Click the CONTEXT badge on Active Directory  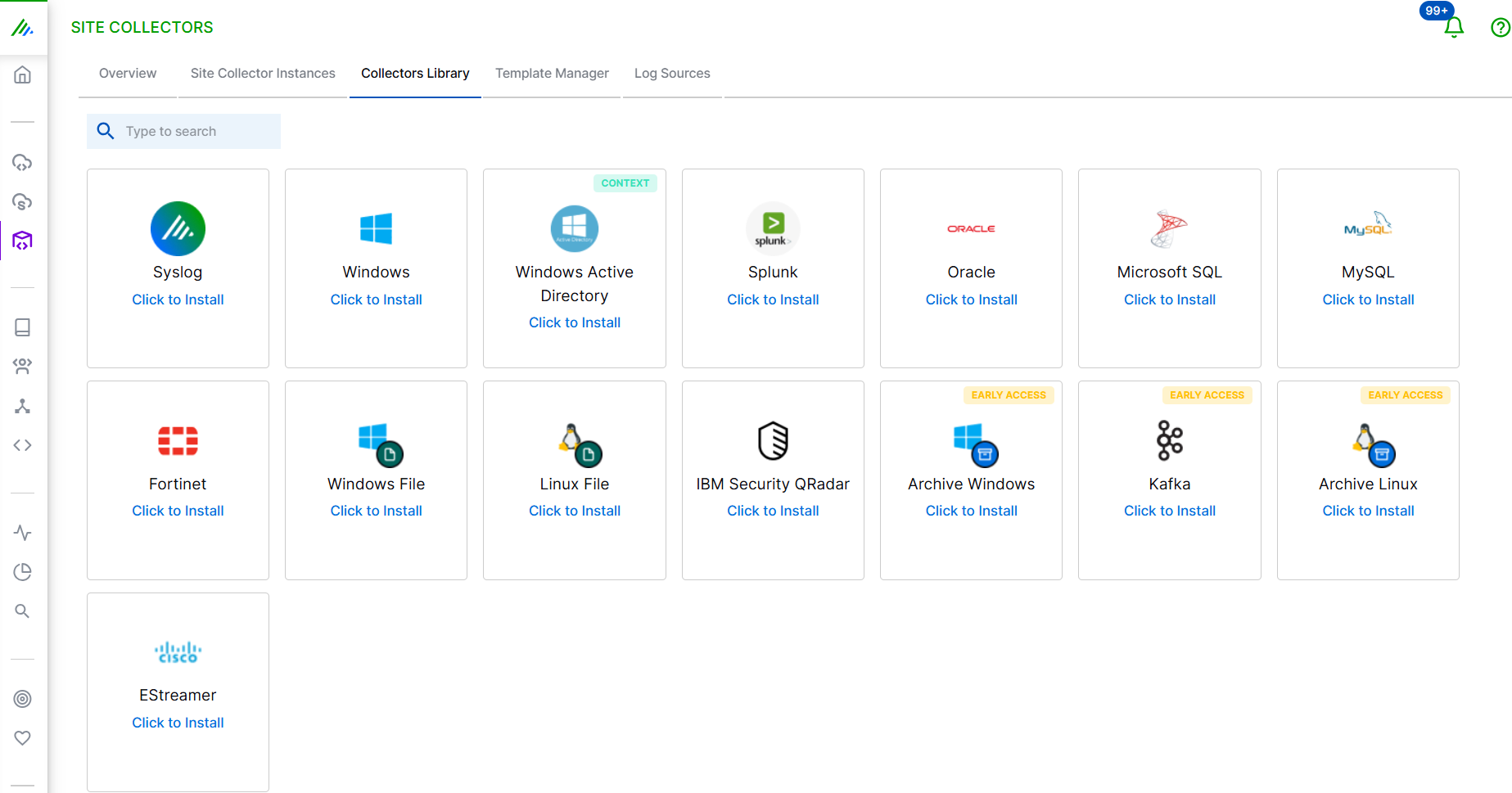click(x=625, y=183)
